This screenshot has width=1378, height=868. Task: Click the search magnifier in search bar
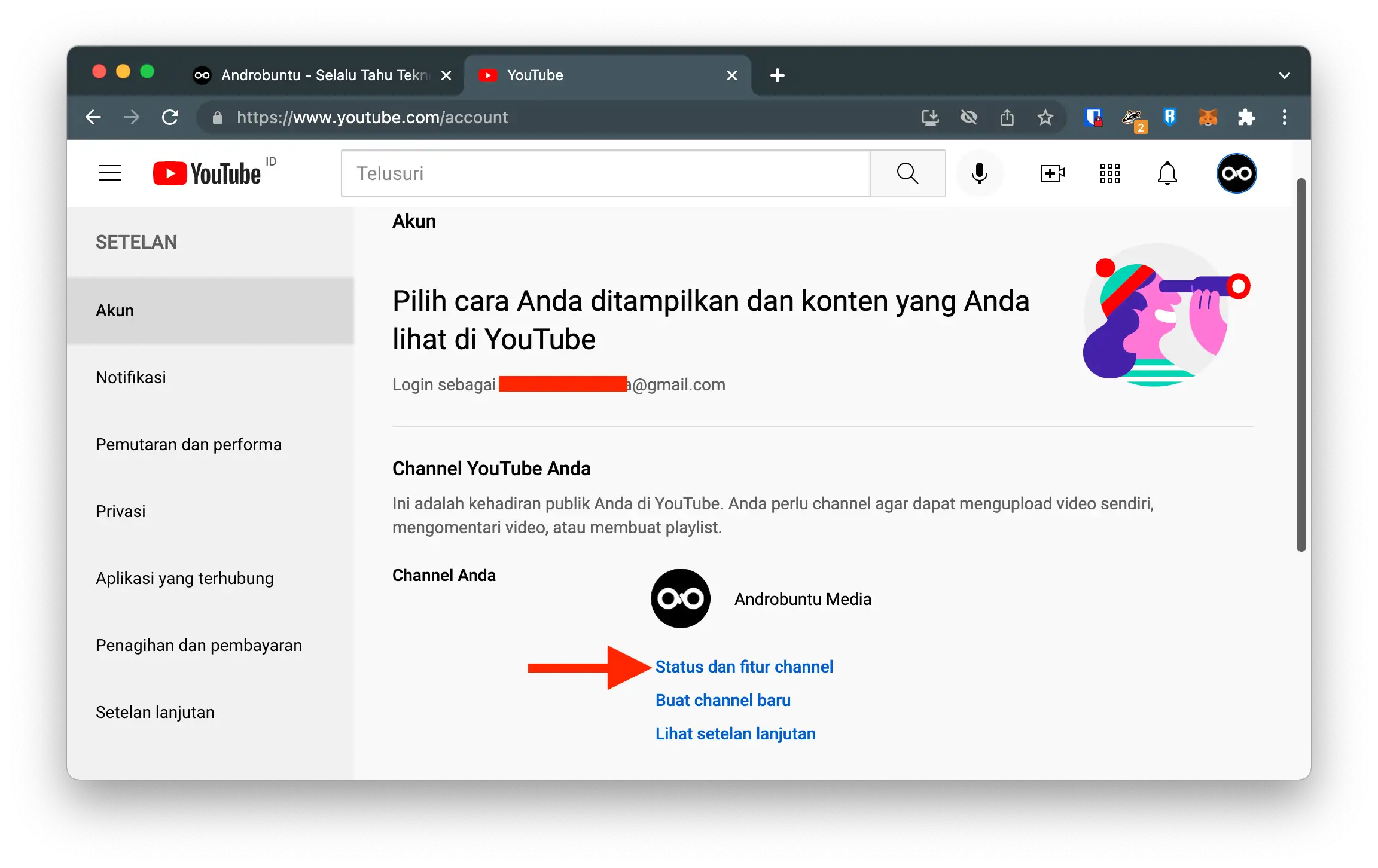tap(907, 173)
